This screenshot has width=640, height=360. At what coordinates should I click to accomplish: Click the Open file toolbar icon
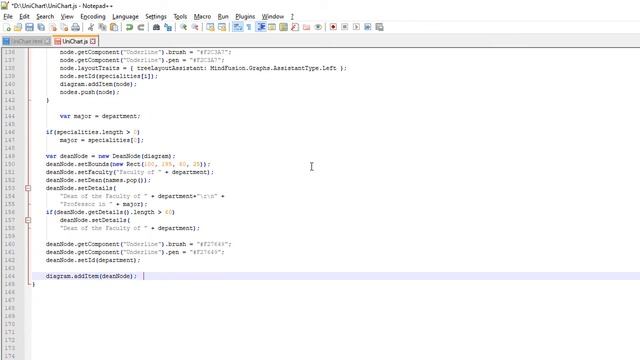[x=18, y=27]
